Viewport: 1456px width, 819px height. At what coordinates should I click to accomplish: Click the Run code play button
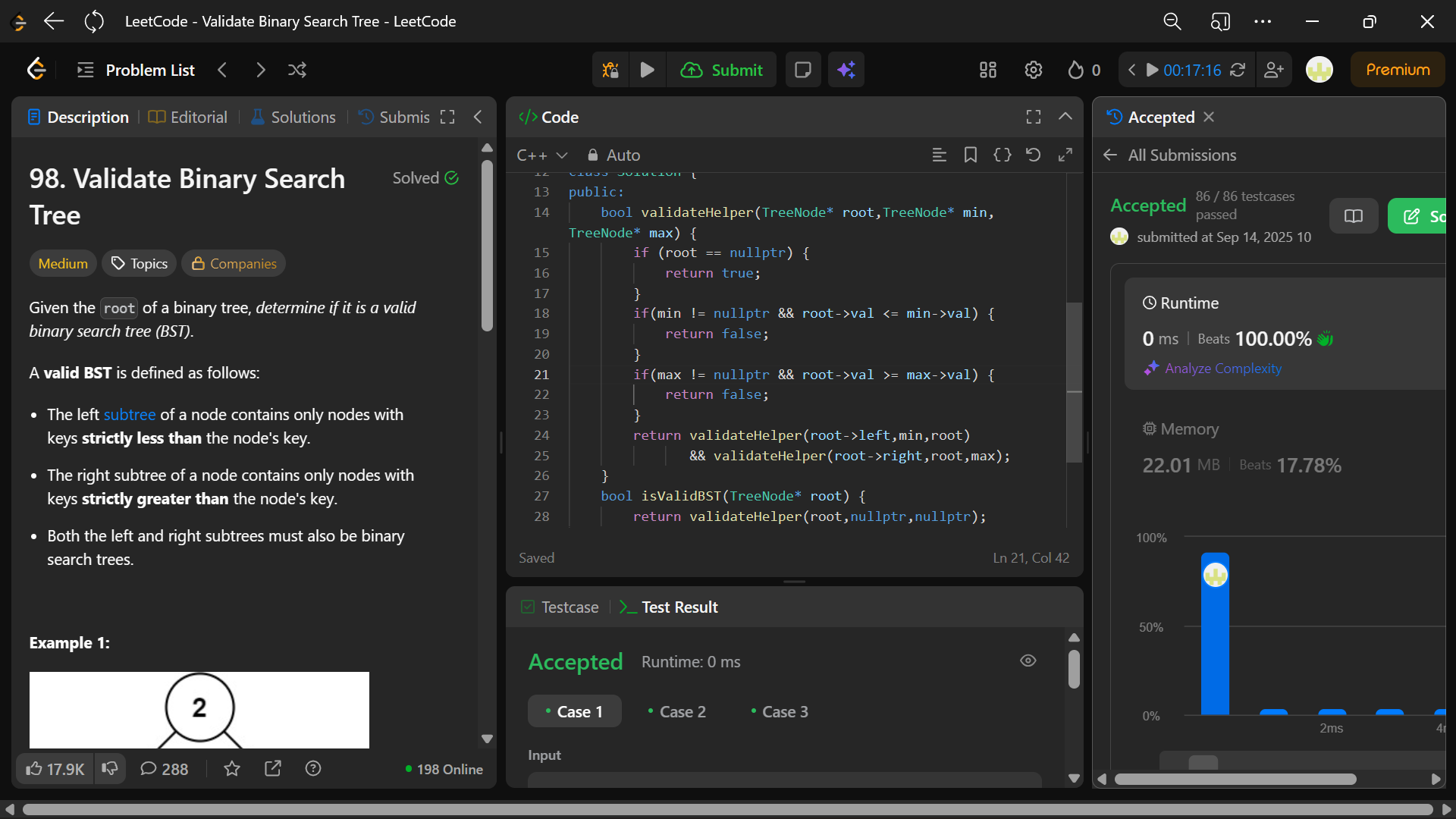(x=647, y=70)
